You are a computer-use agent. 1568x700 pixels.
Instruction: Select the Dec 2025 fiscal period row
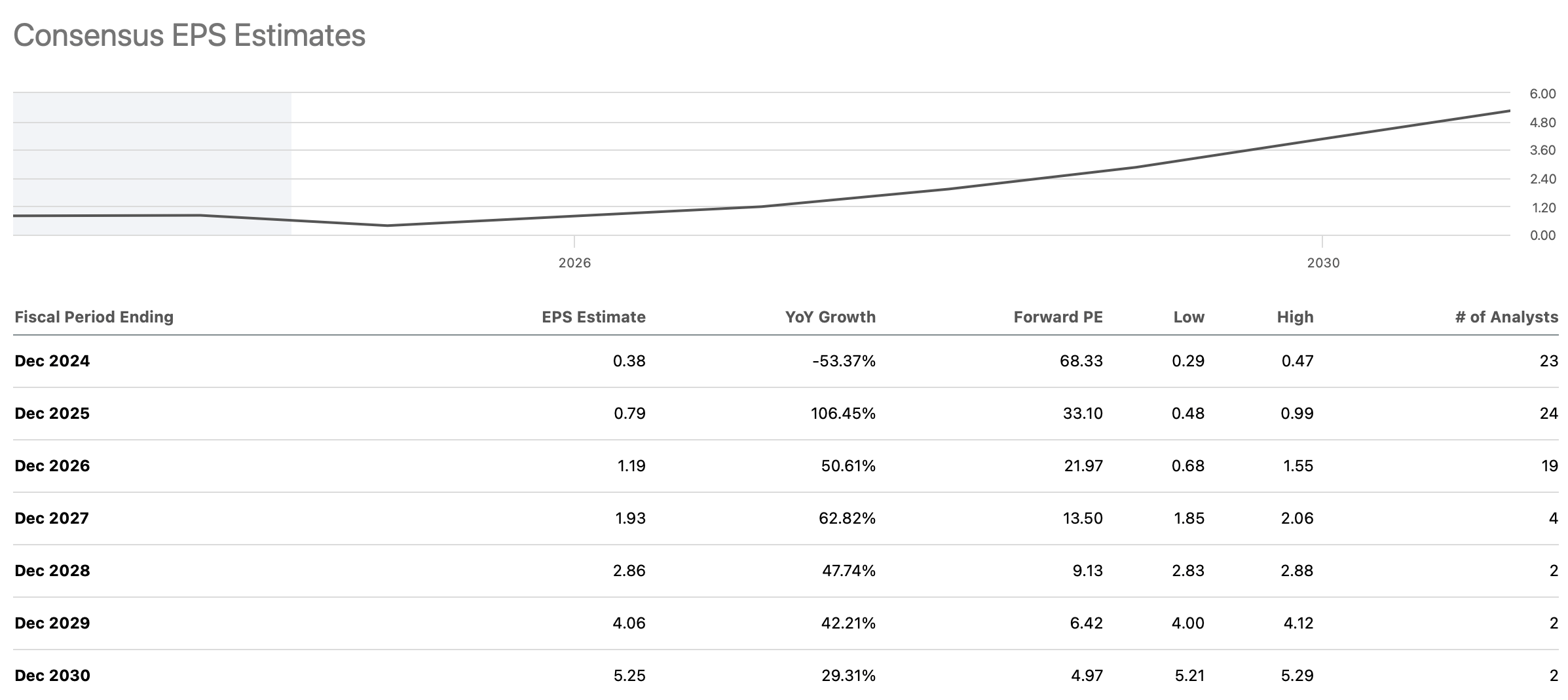52,414
